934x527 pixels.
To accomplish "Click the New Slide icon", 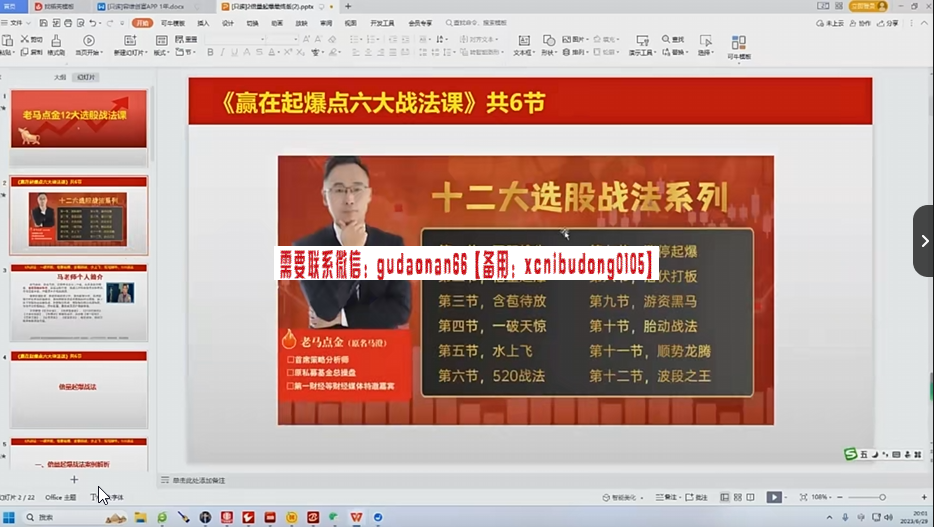I will tap(130, 40).
